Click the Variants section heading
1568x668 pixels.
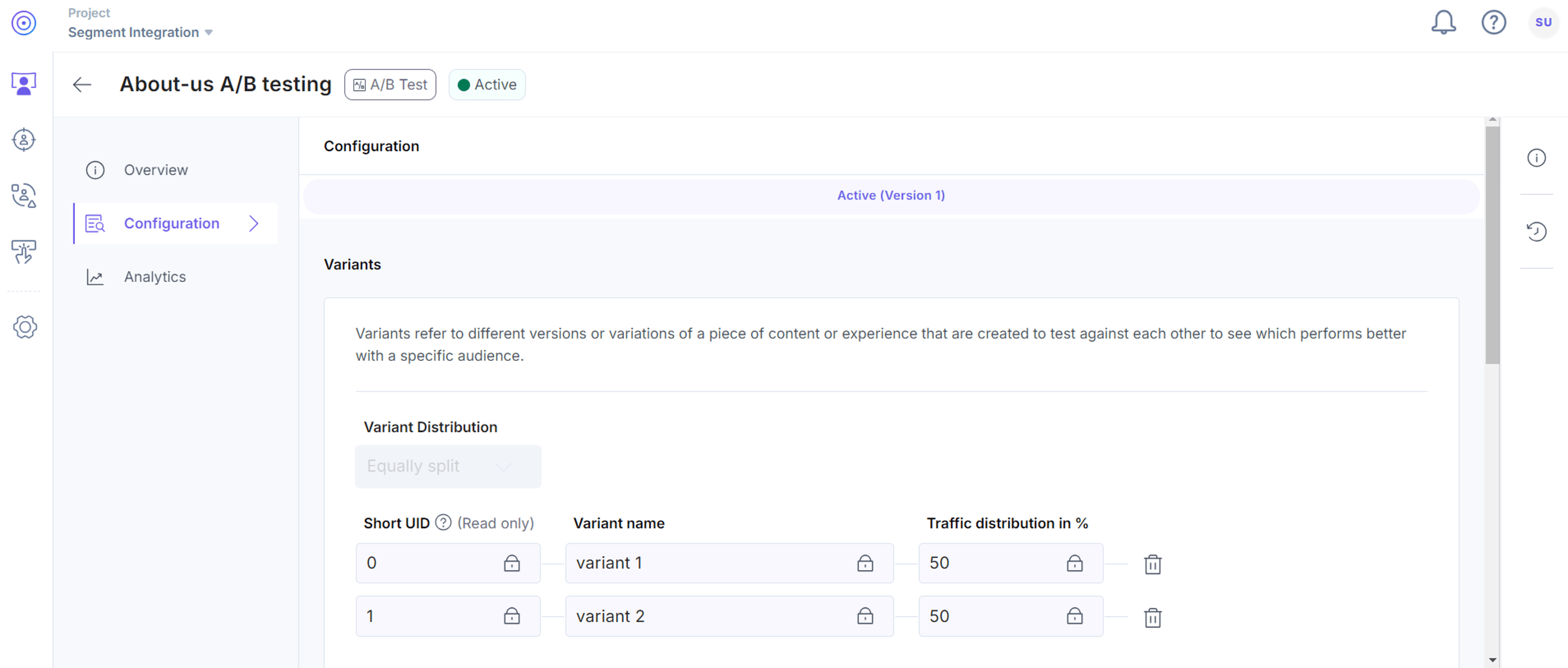coord(352,264)
